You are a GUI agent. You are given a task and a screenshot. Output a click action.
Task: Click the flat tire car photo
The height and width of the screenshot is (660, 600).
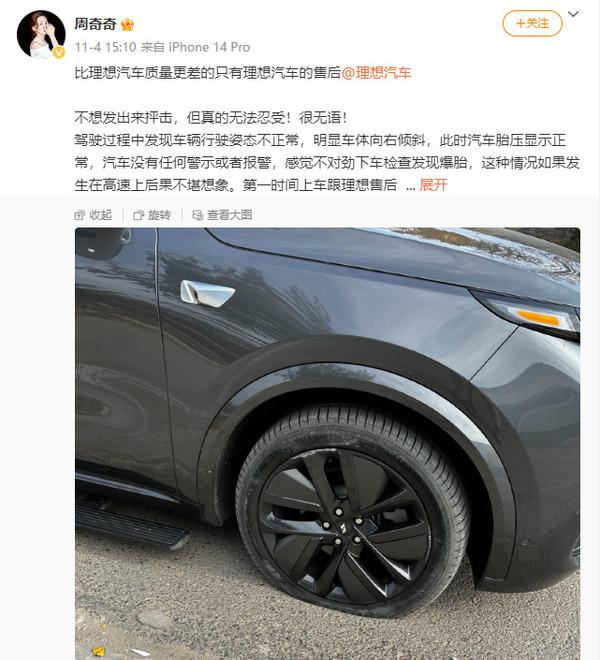327,444
